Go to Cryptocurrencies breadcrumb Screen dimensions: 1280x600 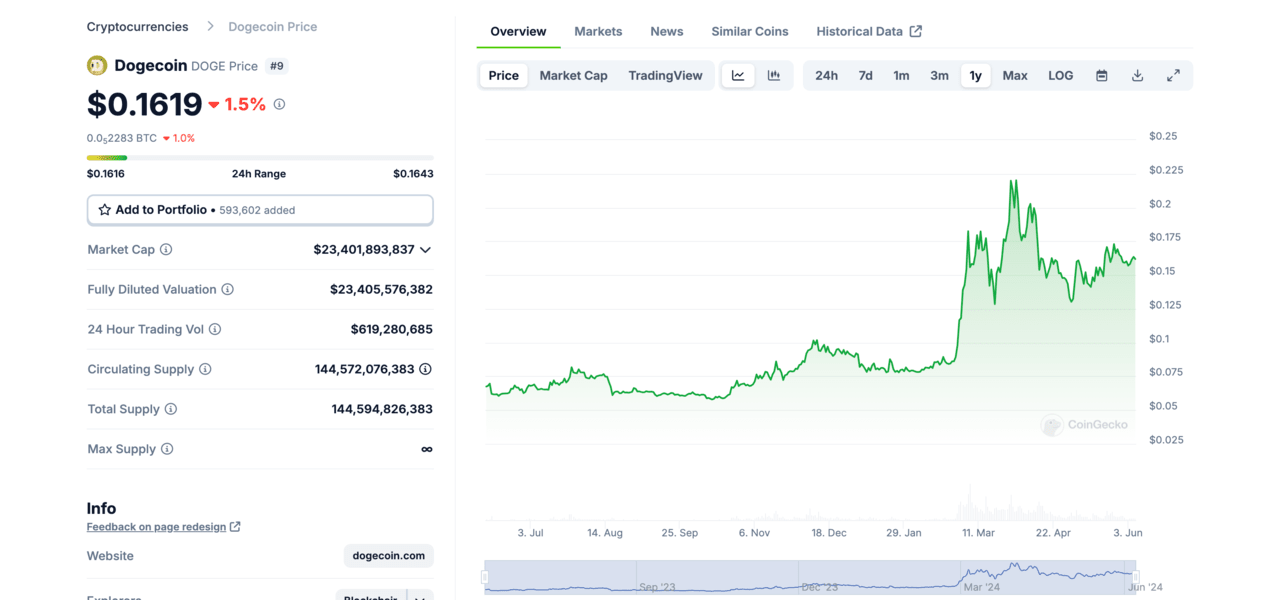[x=137, y=27]
